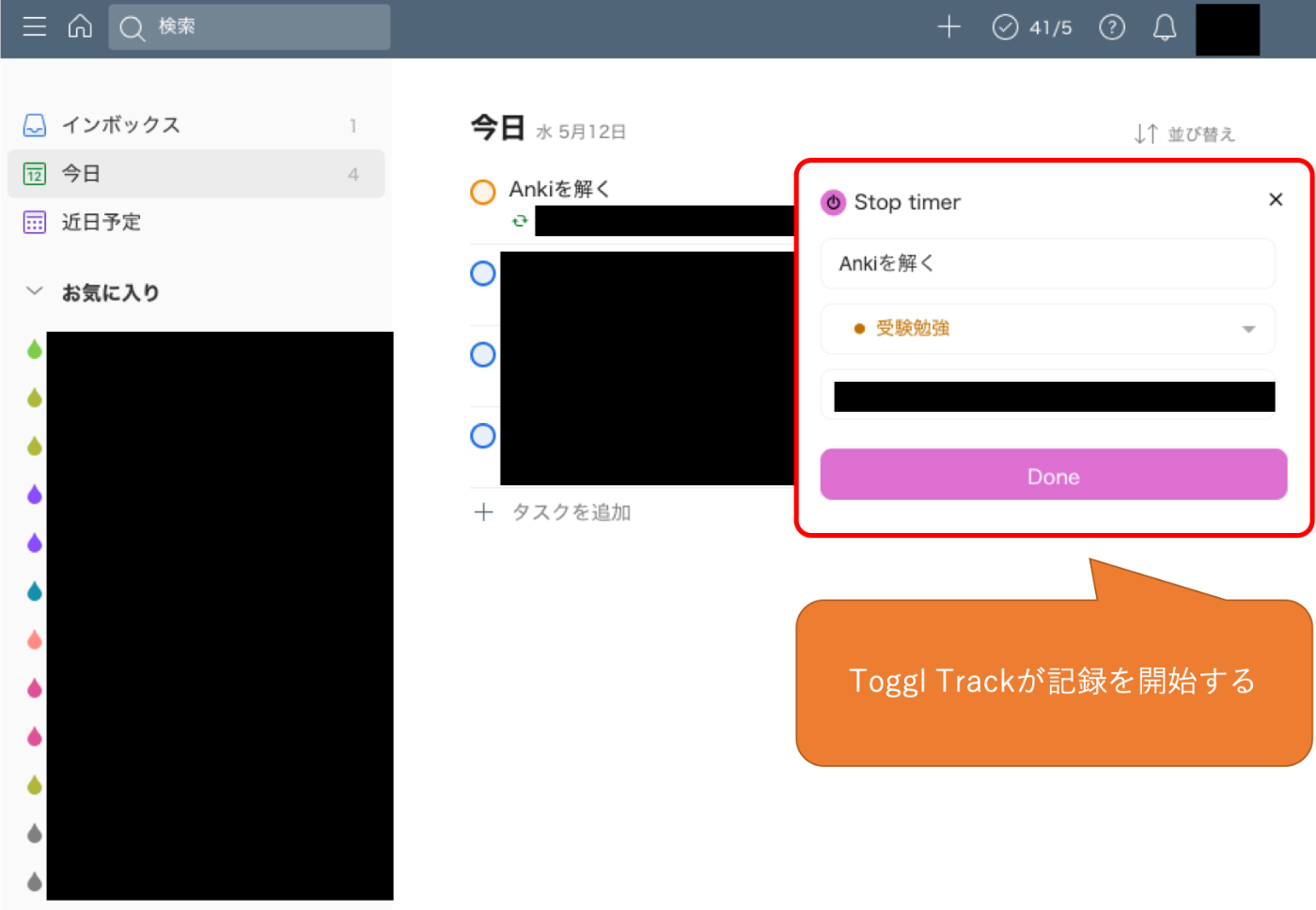1316x910 pixels.
Task: Click the search field 検索
Action: point(249,27)
